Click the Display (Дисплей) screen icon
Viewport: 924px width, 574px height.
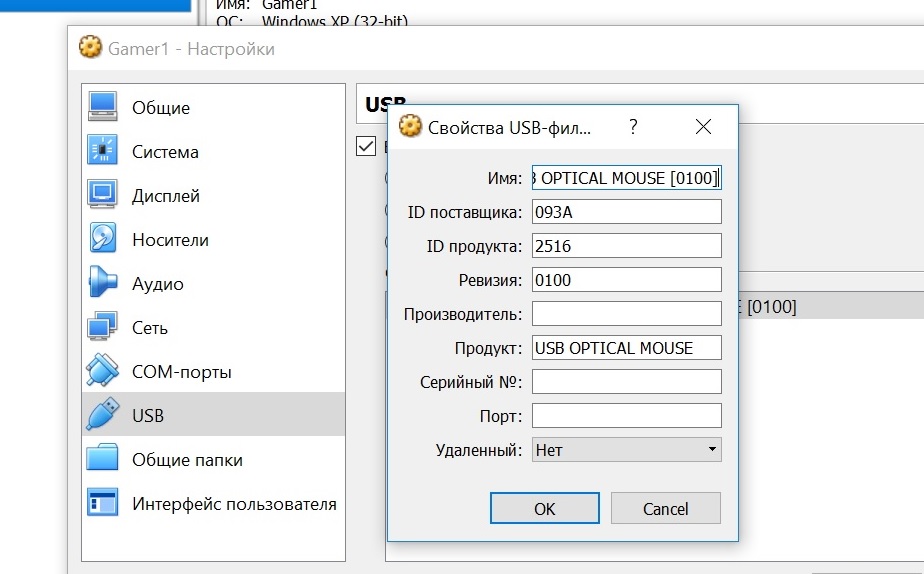tap(103, 196)
